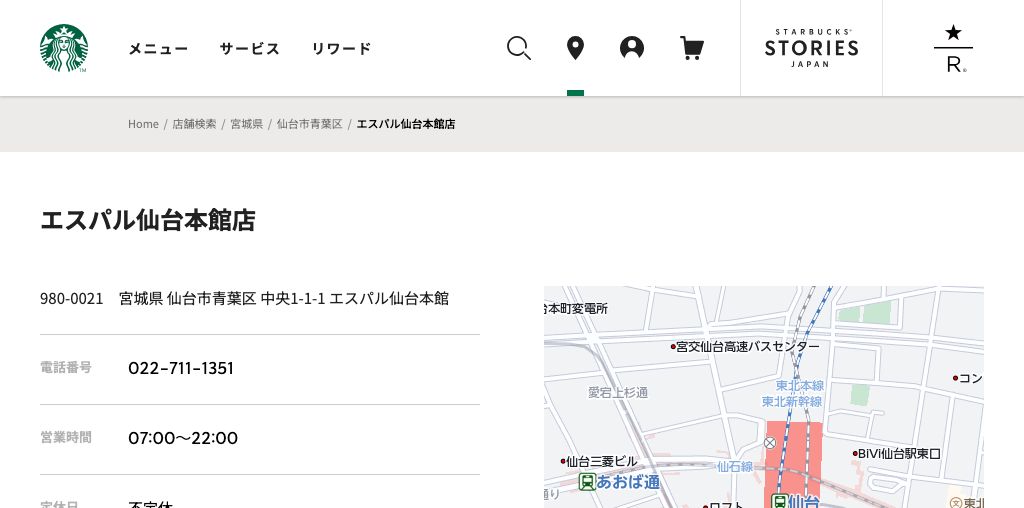1024x508 pixels.
Task: Click the エスパル仙台本館店 breadcrumb text
Action: (x=406, y=124)
